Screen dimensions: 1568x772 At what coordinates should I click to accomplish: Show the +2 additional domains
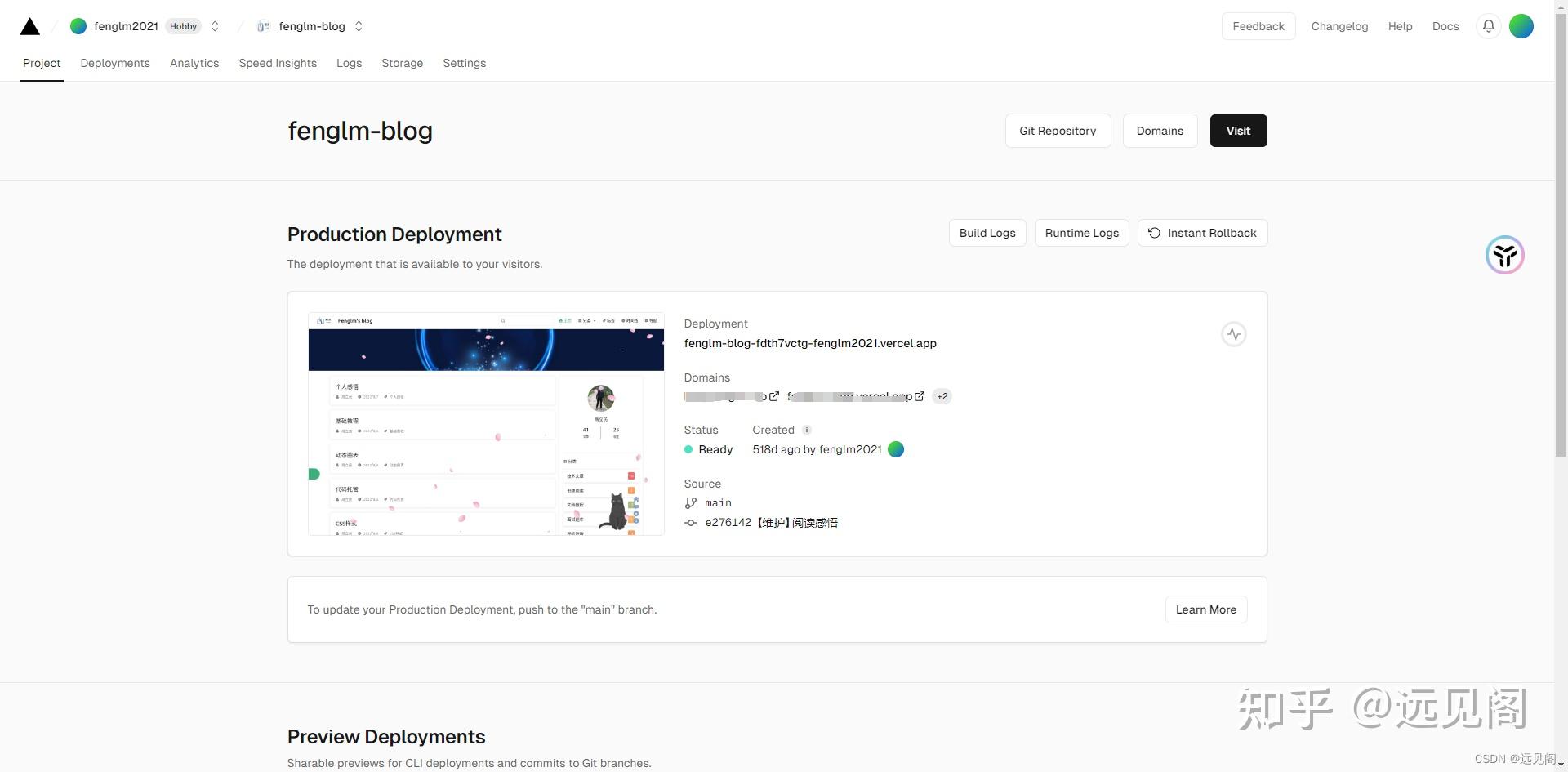pyautogui.click(x=942, y=396)
